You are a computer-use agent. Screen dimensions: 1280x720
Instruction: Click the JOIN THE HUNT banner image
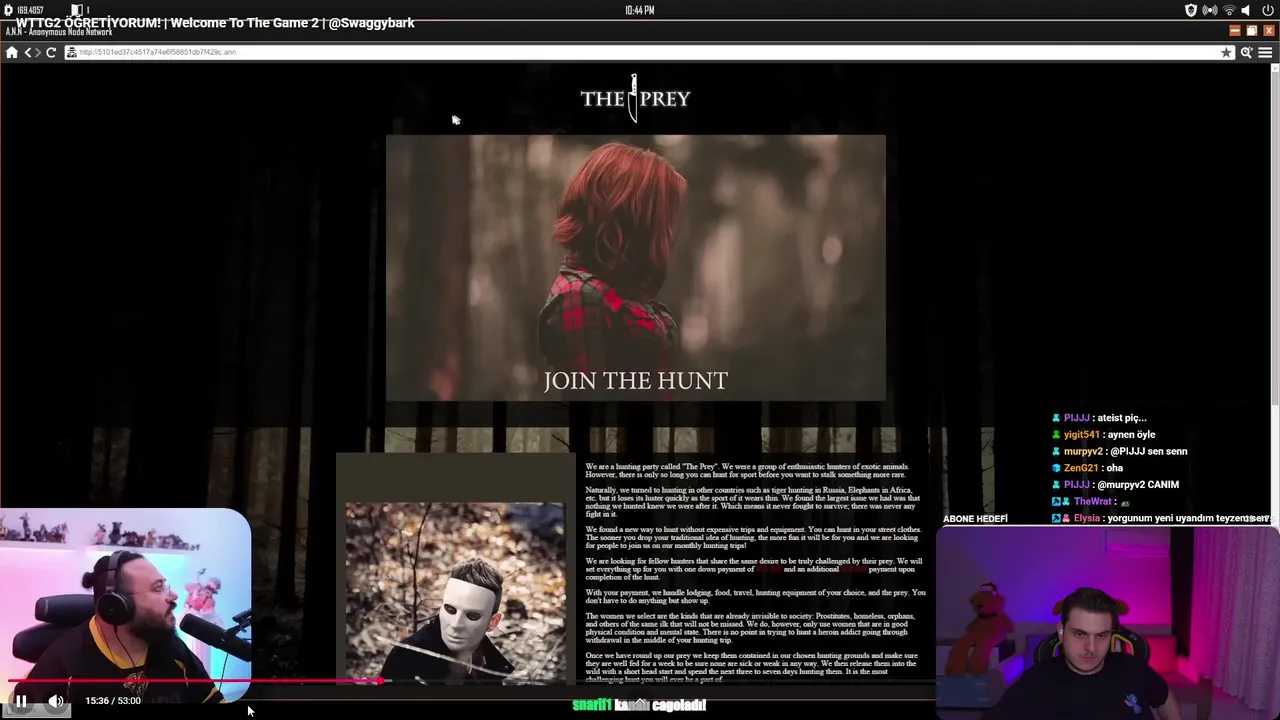pyautogui.click(x=635, y=268)
